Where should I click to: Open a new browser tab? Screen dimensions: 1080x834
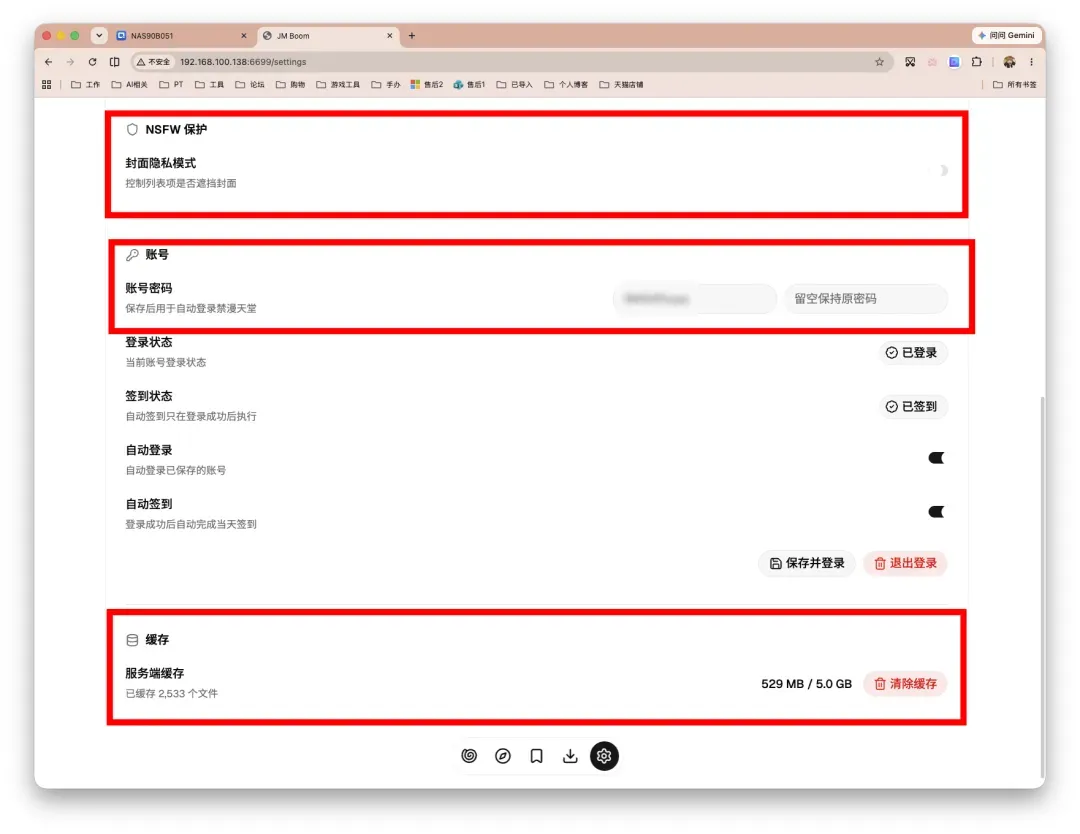tap(412, 36)
